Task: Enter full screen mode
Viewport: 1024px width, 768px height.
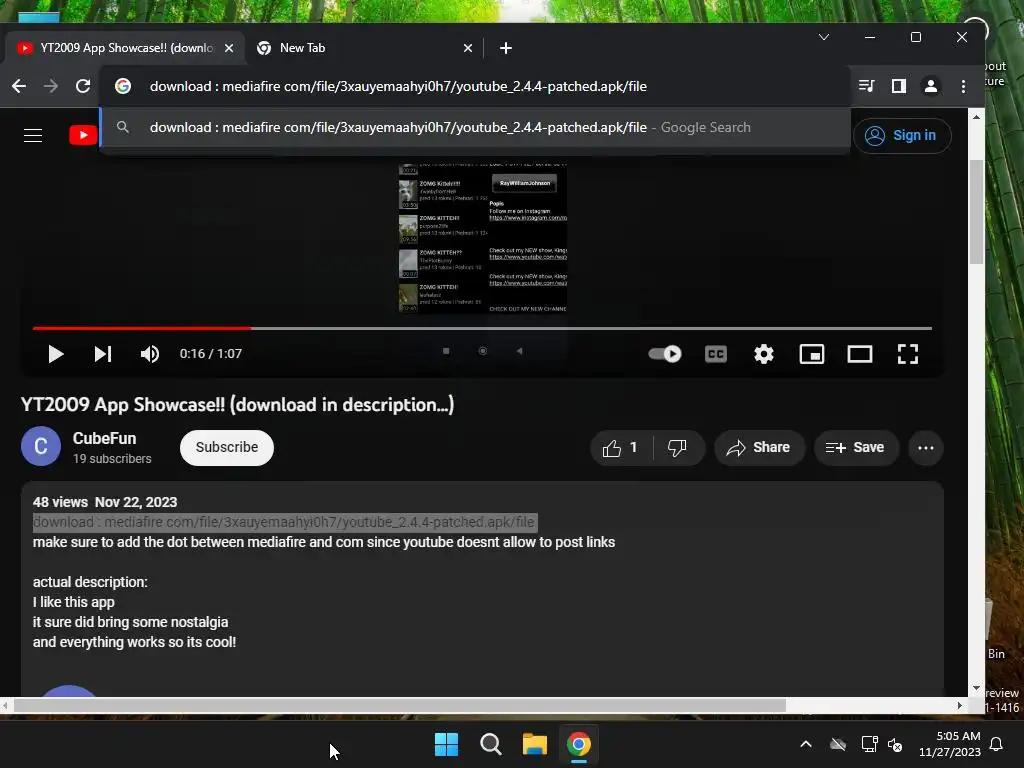Action: [908, 354]
